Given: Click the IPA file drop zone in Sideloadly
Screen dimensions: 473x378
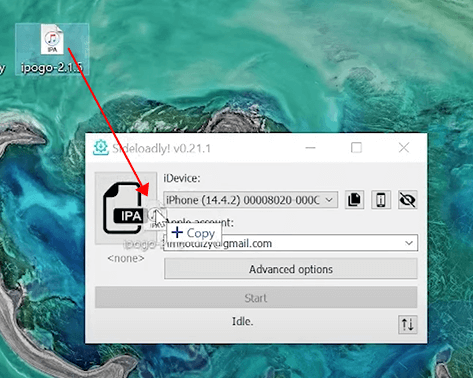Looking at the screenshot, I should pyautogui.click(x=126, y=208).
